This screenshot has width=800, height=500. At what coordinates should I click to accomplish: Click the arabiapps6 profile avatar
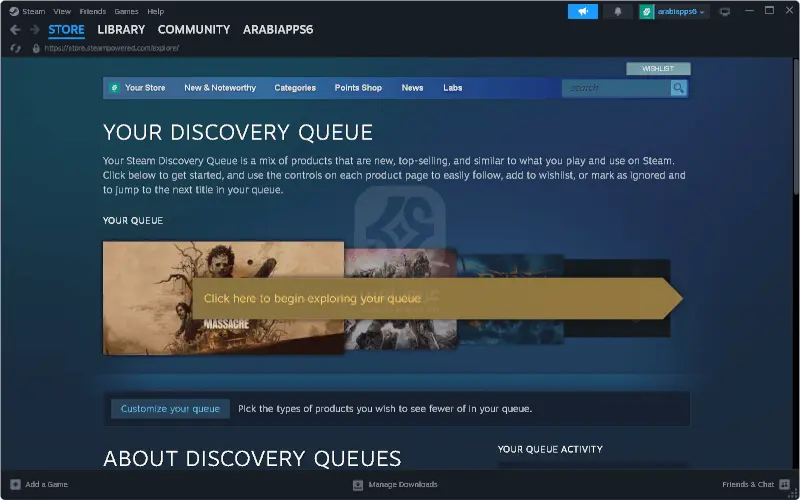click(x=646, y=11)
